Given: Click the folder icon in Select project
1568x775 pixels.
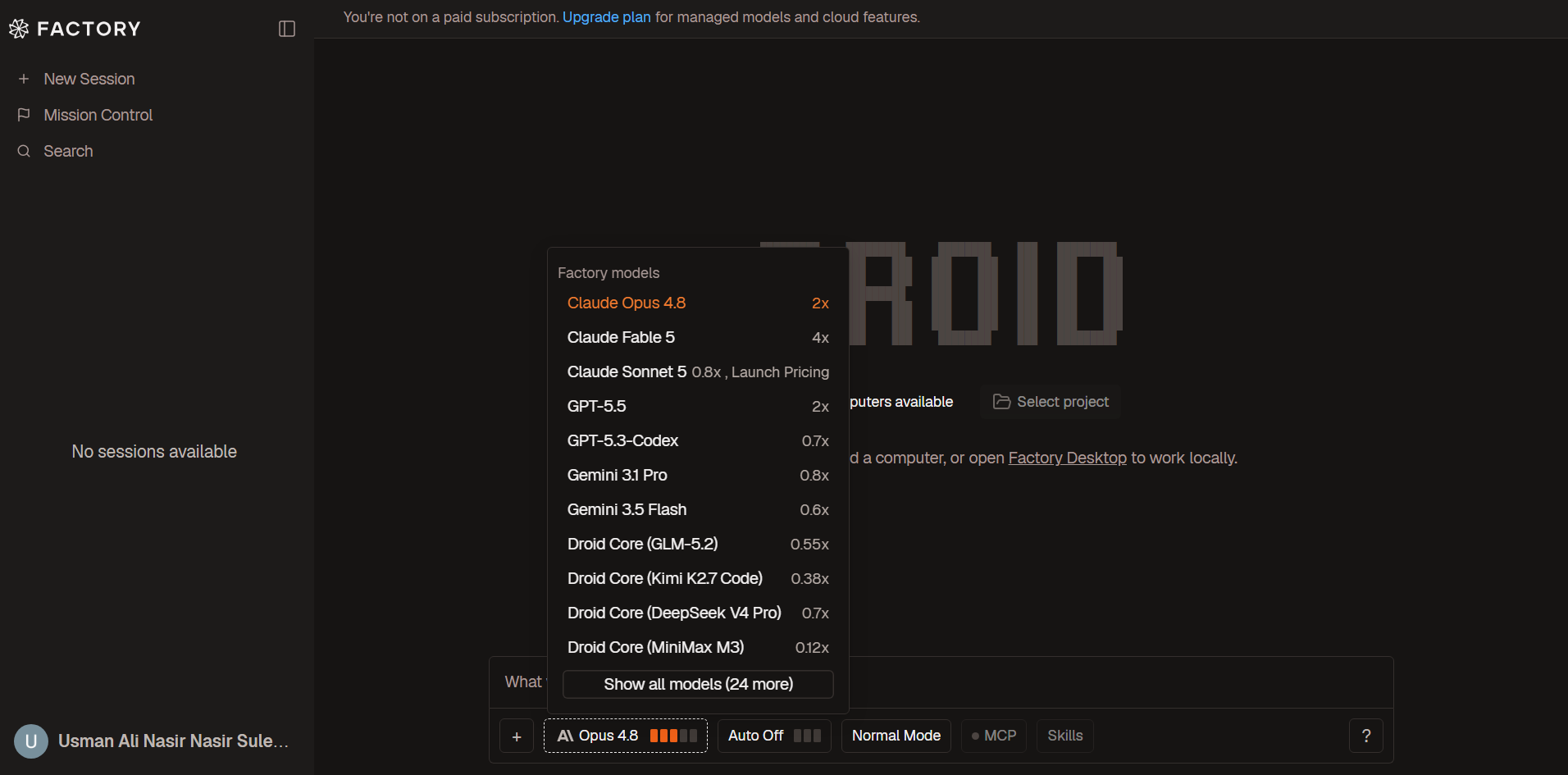Looking at the screenshot, I should pos(1001,402).
